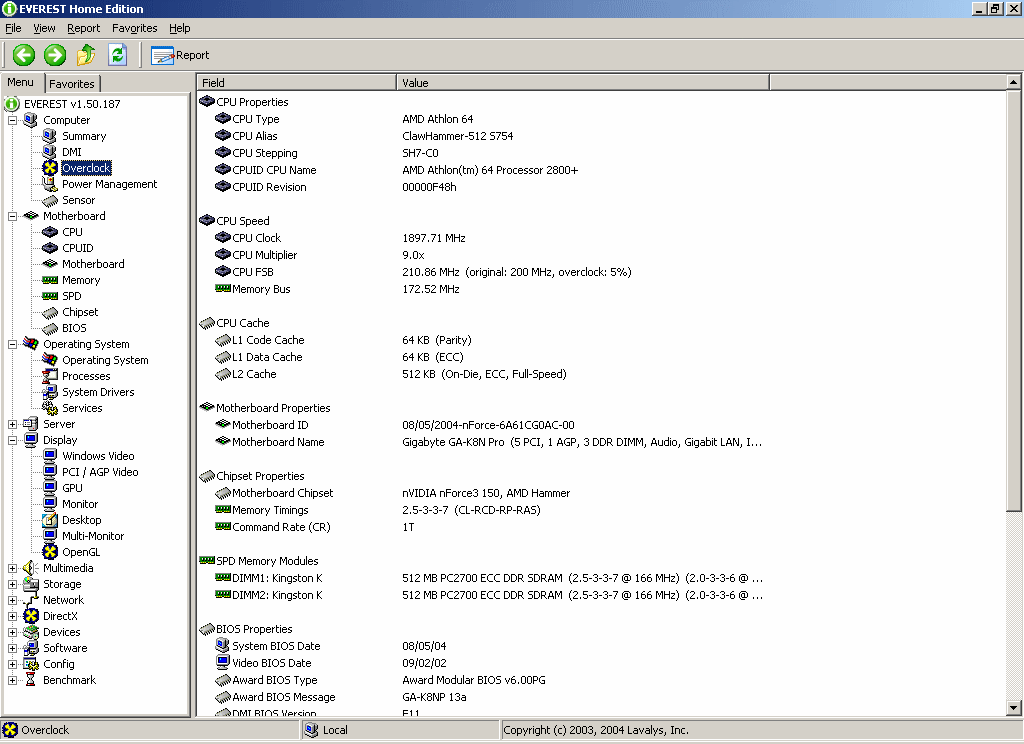Expand the Storage tree node
Image resolution: width=1024 pixels, height=744 pixels.
pyautogui.click(x=12, y=584)
